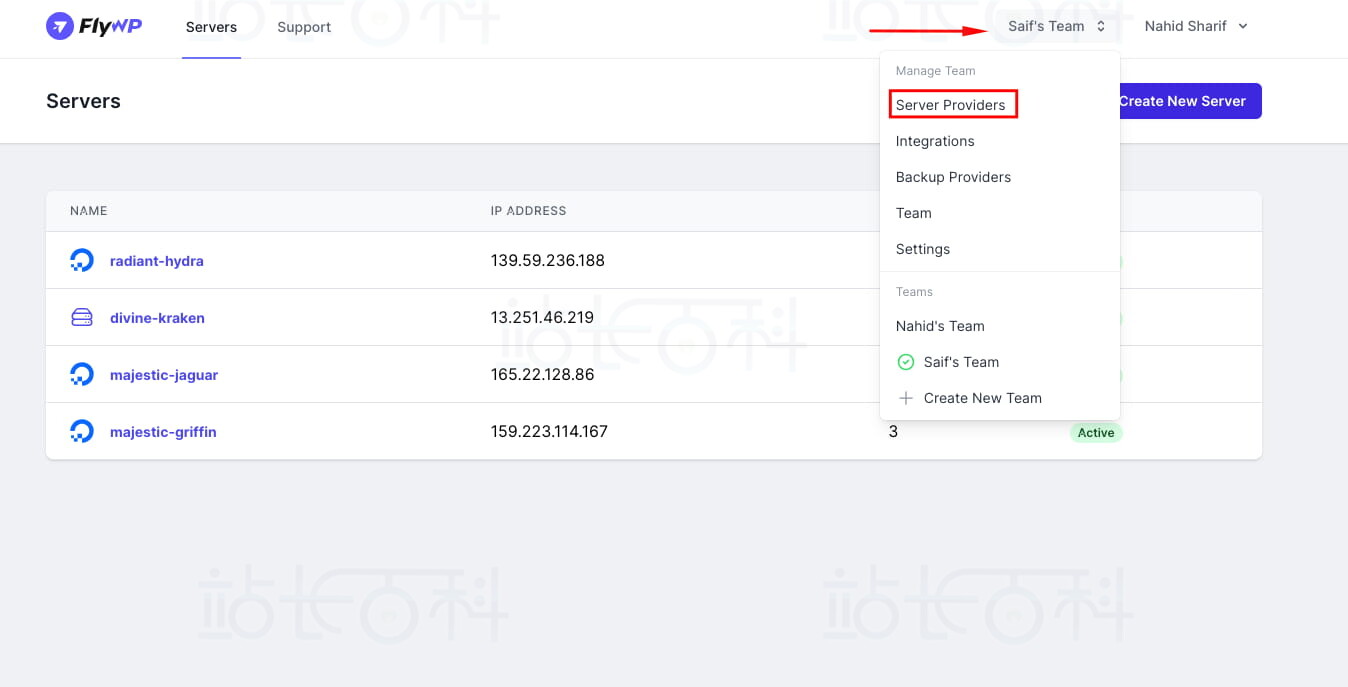The height and width of the screenshot is (687, 1348).
Task: Open the Servers tab in top navigation
Action: tap(211, 27)
